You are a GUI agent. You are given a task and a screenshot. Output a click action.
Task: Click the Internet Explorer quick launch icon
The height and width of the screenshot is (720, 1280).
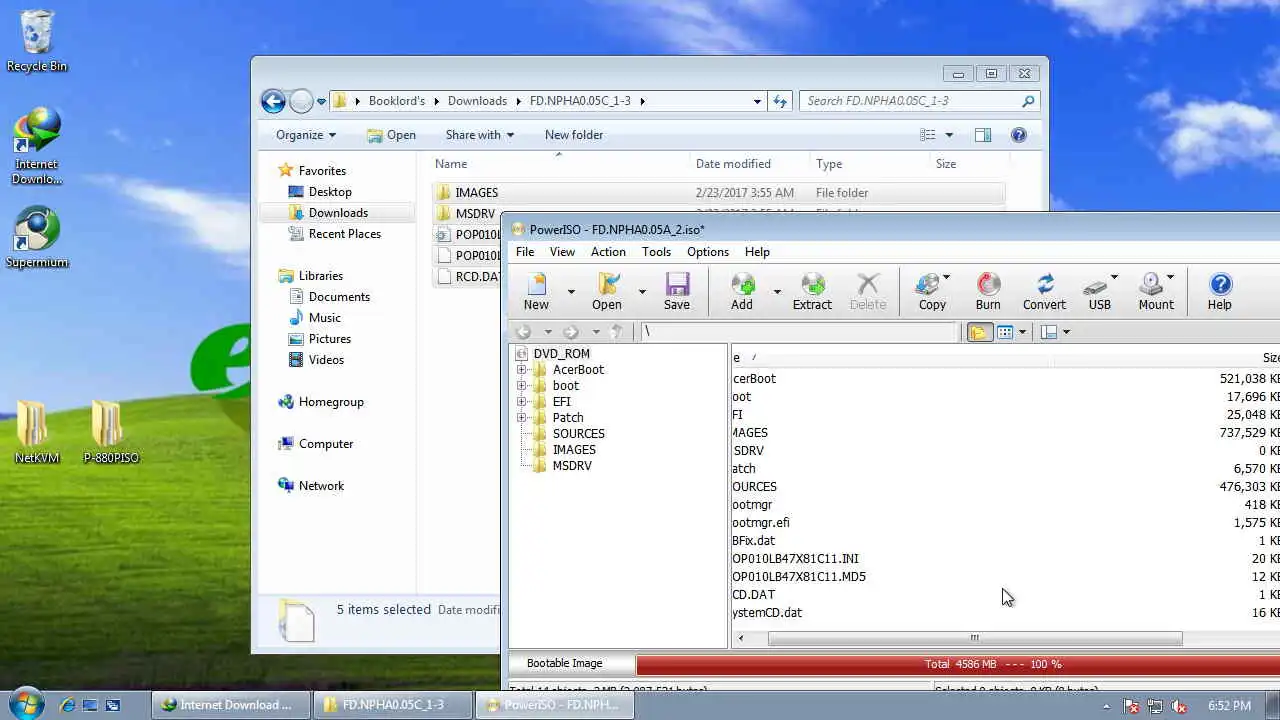point(67,705)
